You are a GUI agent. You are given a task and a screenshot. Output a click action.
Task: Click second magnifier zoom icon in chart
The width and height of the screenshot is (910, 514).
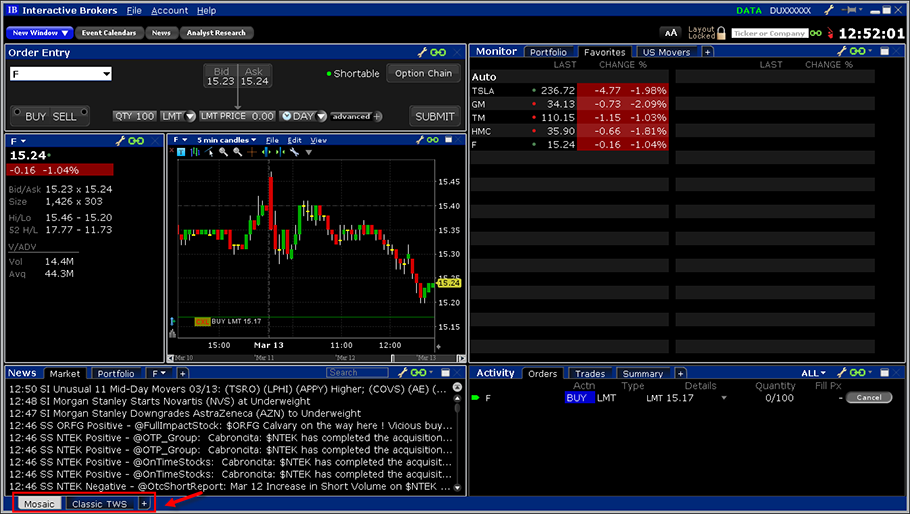(237, 152)
